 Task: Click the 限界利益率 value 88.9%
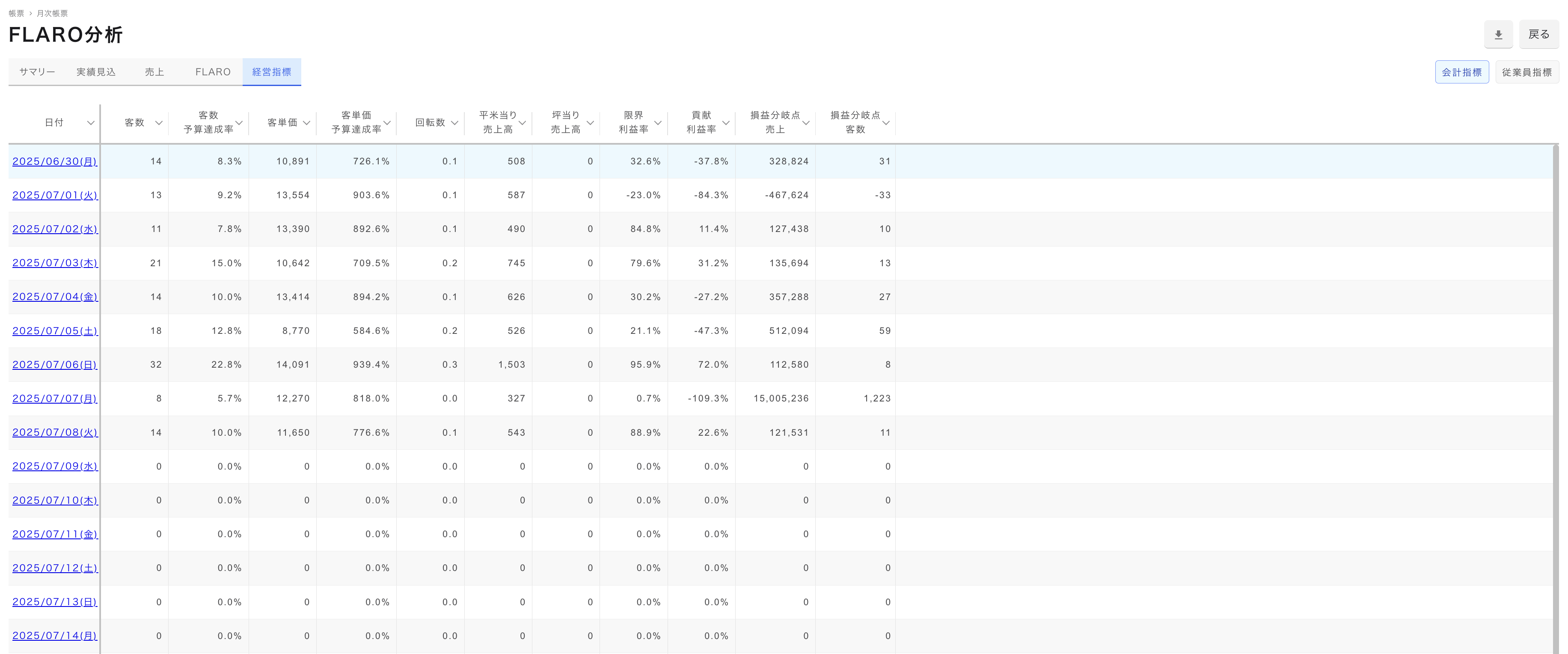point(645,433)
